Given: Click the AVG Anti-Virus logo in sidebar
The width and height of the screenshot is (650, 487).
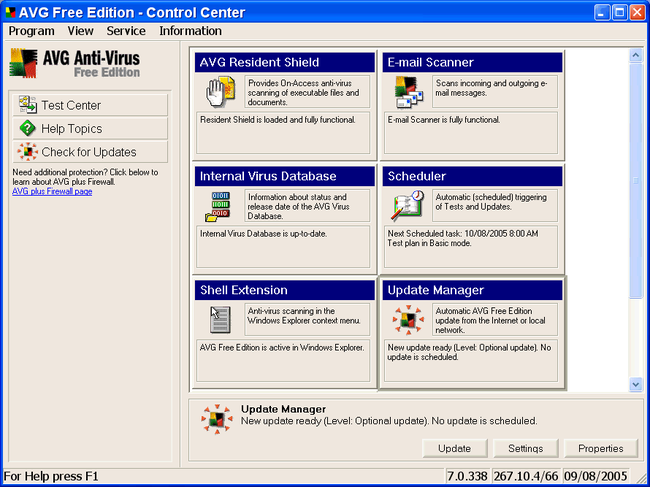Looking at the screenshot, I should pos(75,63).
